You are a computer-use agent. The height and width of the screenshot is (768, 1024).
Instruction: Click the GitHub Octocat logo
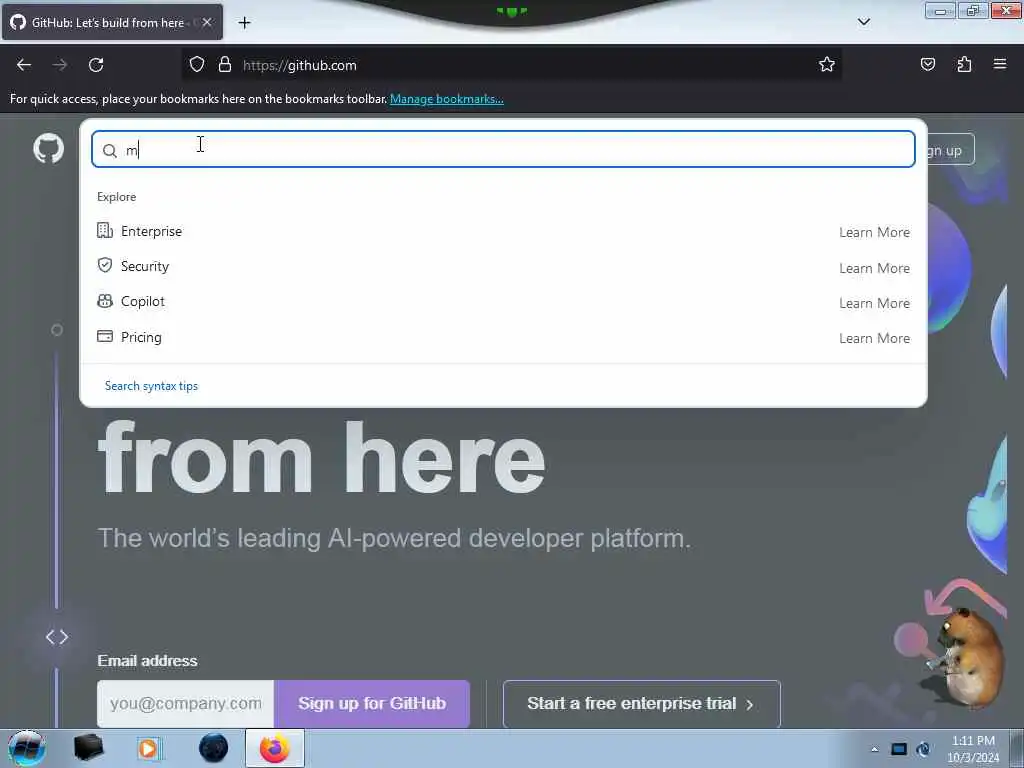(x=48, y=149)
